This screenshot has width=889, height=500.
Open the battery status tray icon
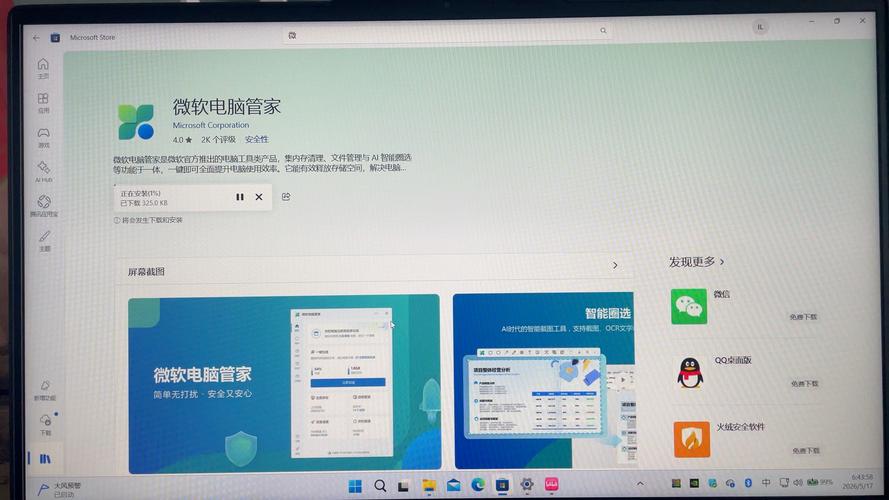tap(819, 482)
